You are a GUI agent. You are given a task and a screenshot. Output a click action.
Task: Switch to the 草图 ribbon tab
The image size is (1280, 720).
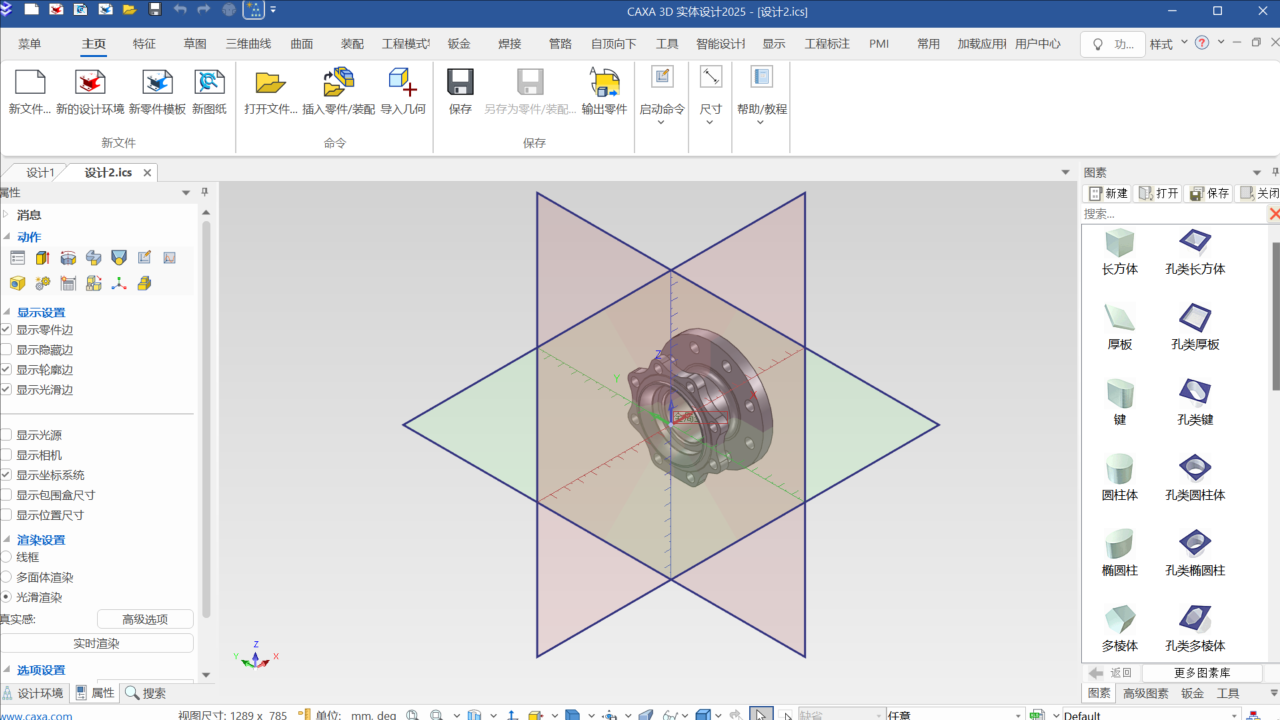tap(195, 44)
